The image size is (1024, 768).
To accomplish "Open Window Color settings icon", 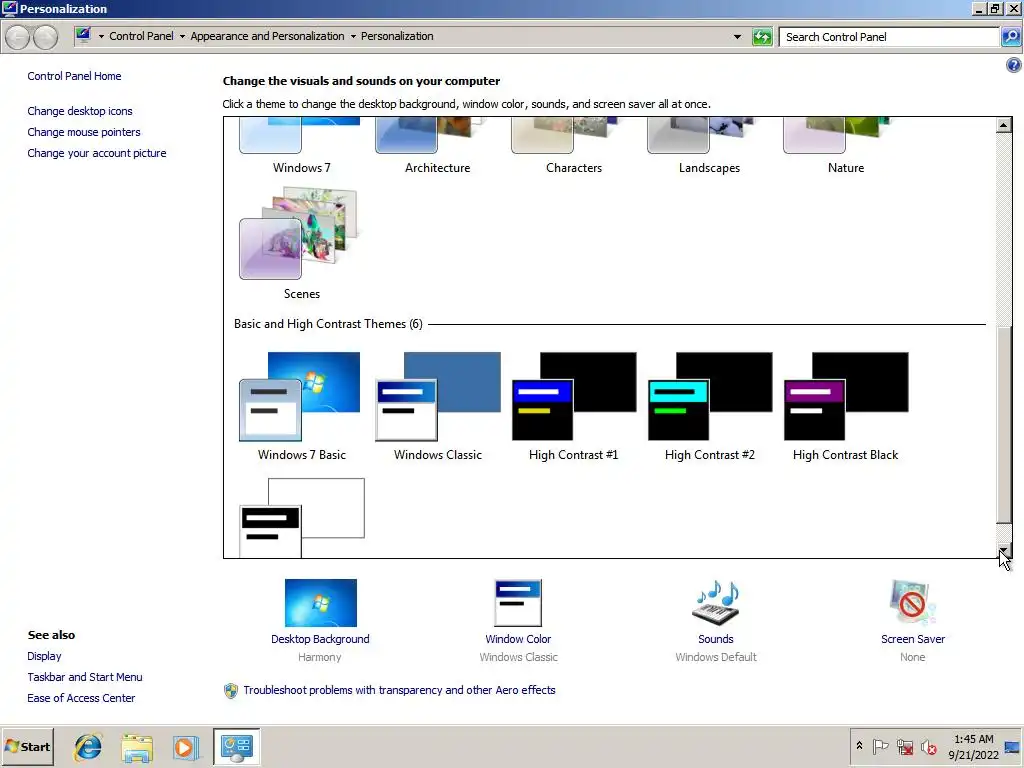I will [518, 603].
